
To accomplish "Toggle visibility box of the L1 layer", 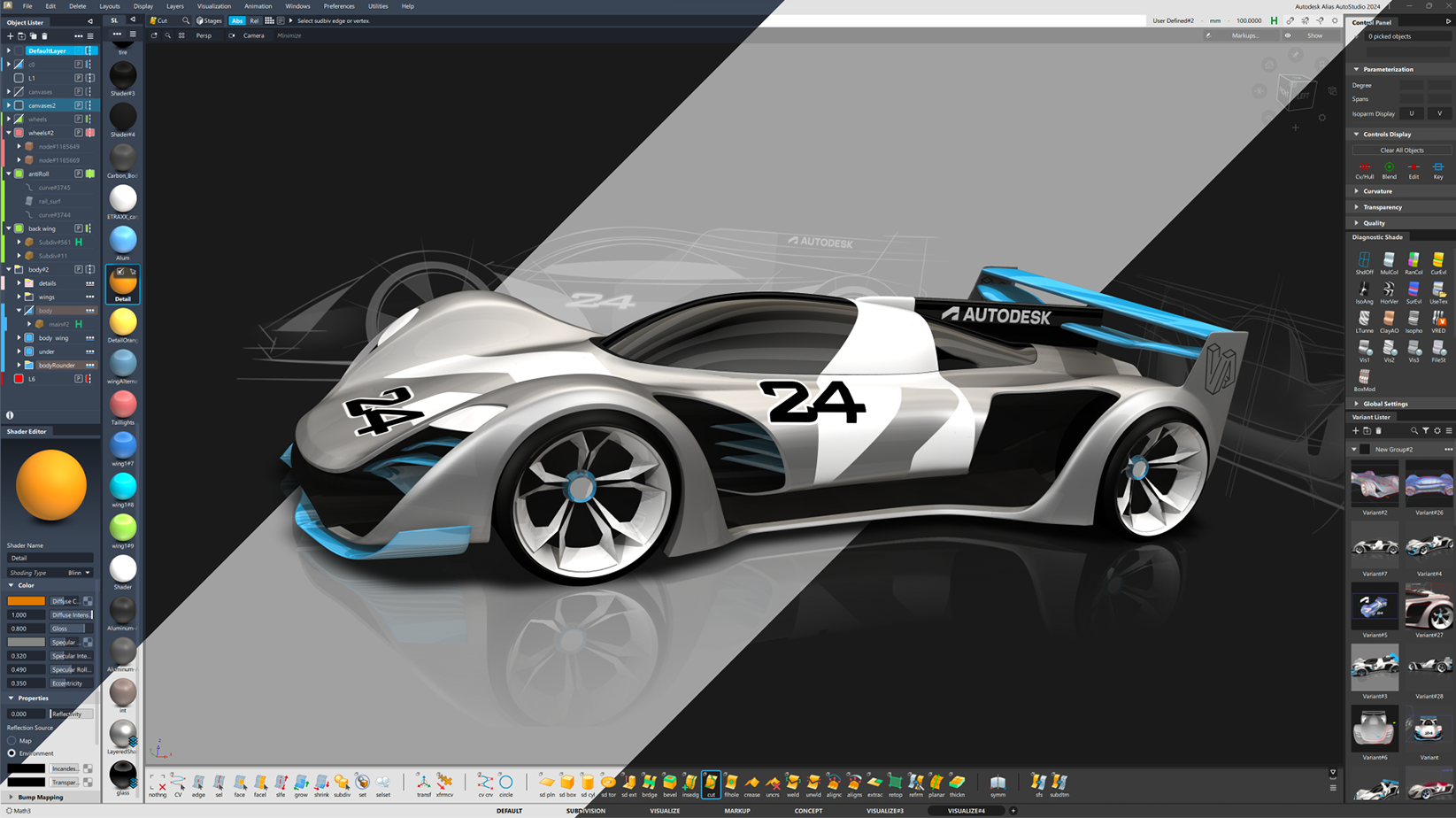I will pos(19,78).
